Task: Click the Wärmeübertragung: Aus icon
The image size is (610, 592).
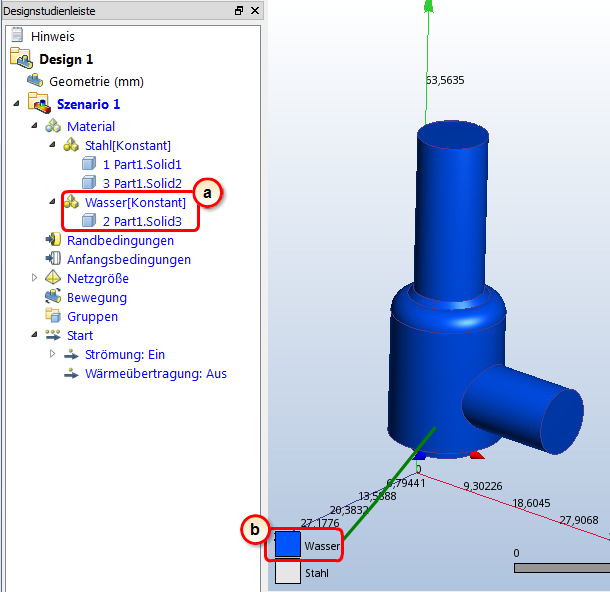Action: (71, 373)
